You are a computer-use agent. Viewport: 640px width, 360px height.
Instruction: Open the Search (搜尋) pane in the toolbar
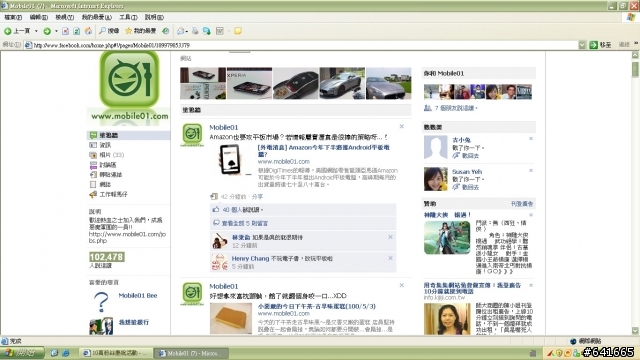click(109, 31)
